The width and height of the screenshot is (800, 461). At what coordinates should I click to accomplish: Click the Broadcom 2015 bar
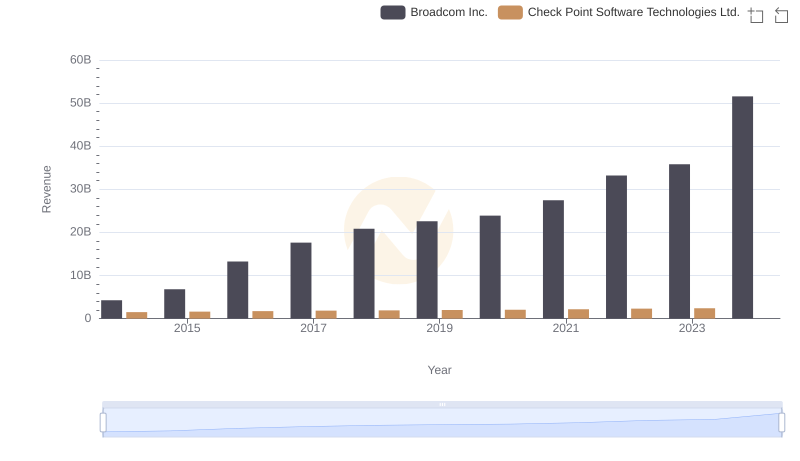tap(174, 304)
